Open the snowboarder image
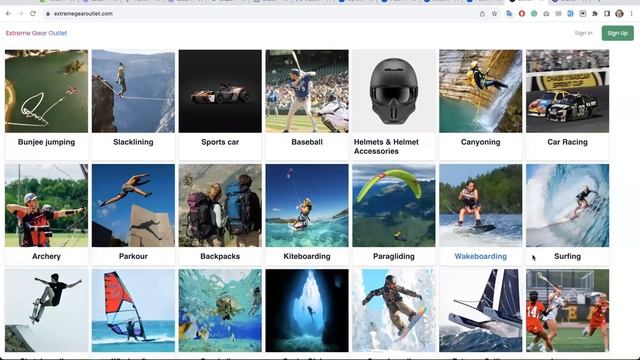640x360 pixels. click(394, 310)
